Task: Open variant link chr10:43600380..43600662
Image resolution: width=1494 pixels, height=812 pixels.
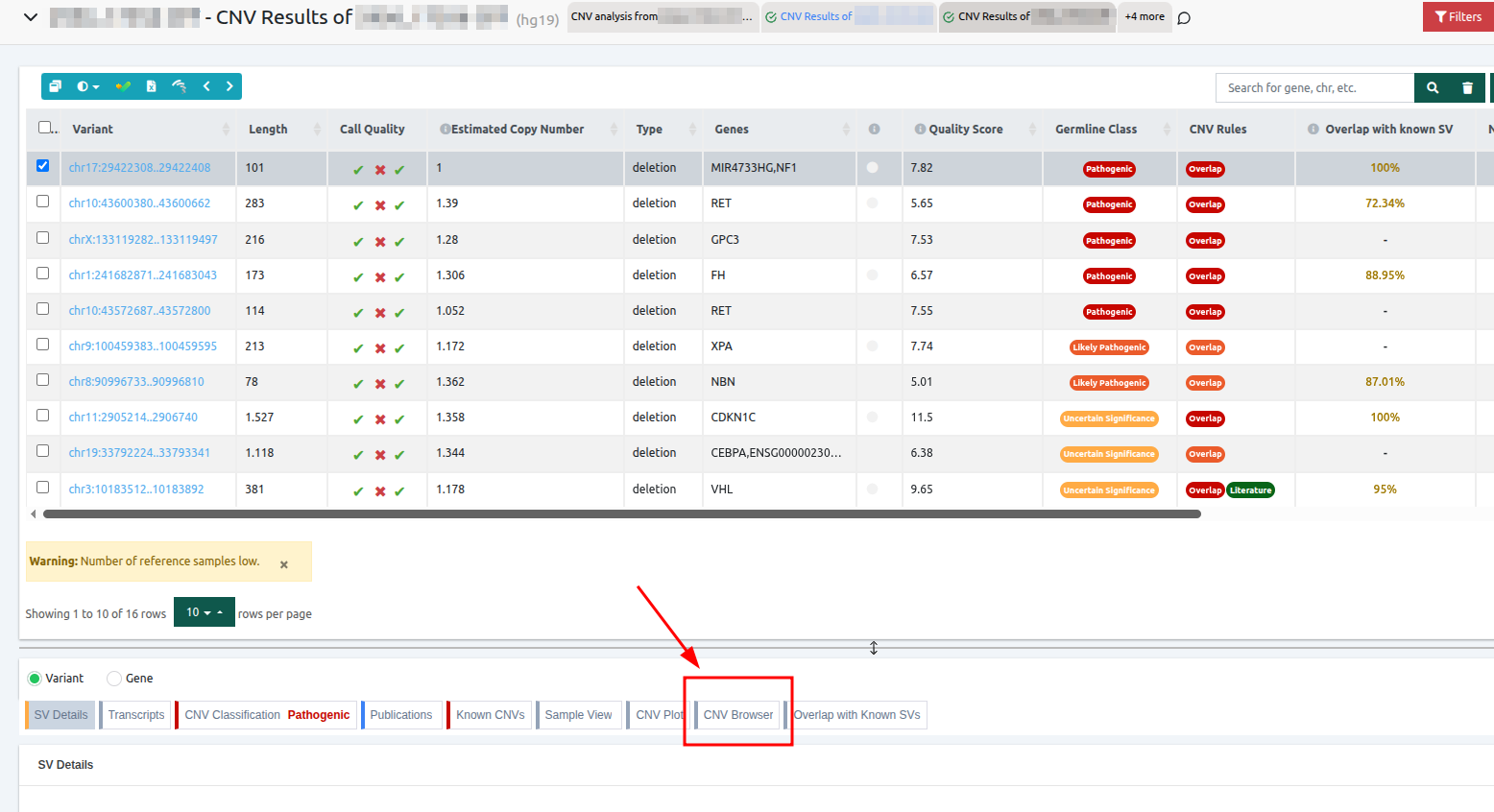Action: 139,203
